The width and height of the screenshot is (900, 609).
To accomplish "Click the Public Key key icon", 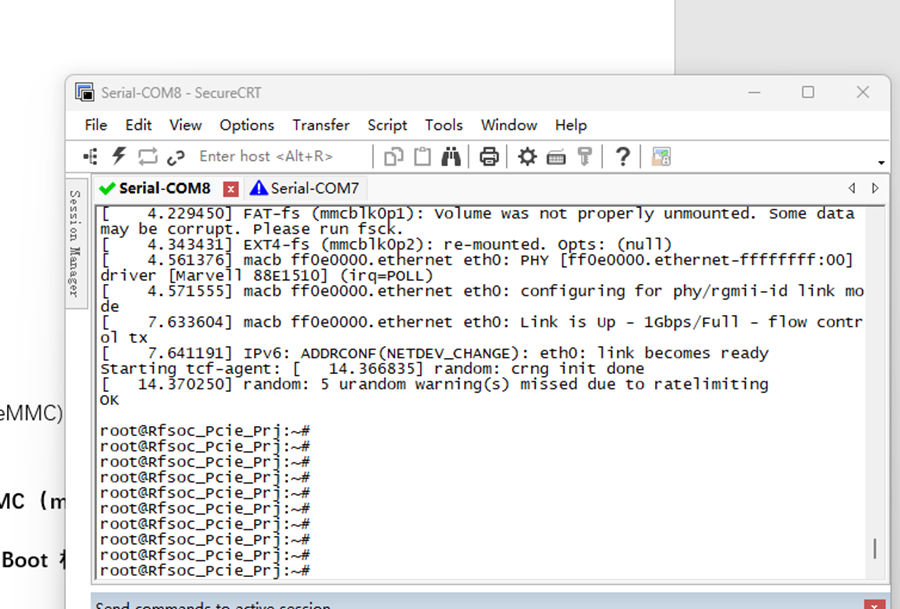I will (584, 156).
